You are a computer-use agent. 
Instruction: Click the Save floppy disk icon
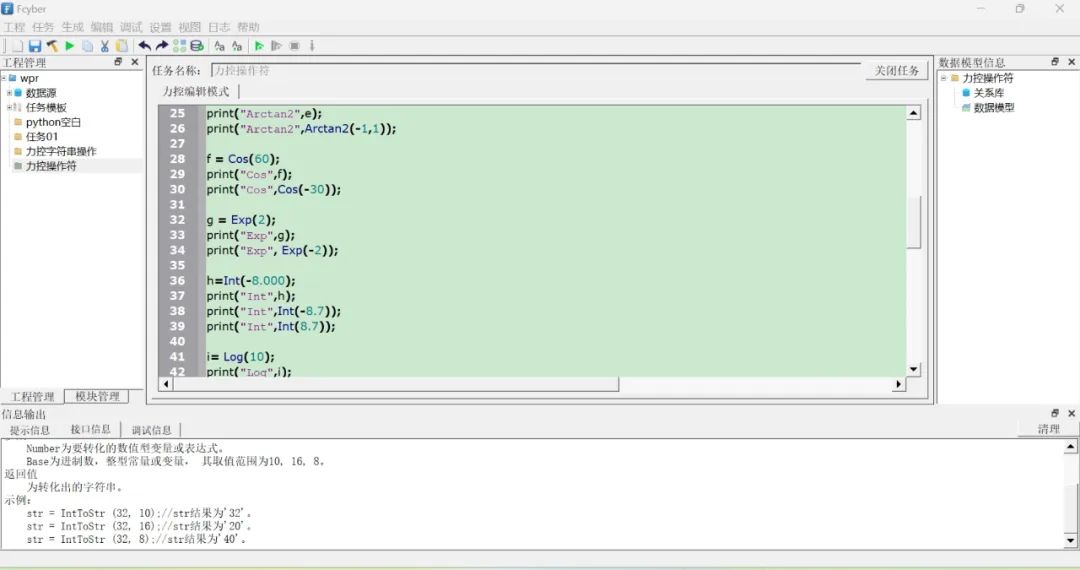[x=34, y=46]
